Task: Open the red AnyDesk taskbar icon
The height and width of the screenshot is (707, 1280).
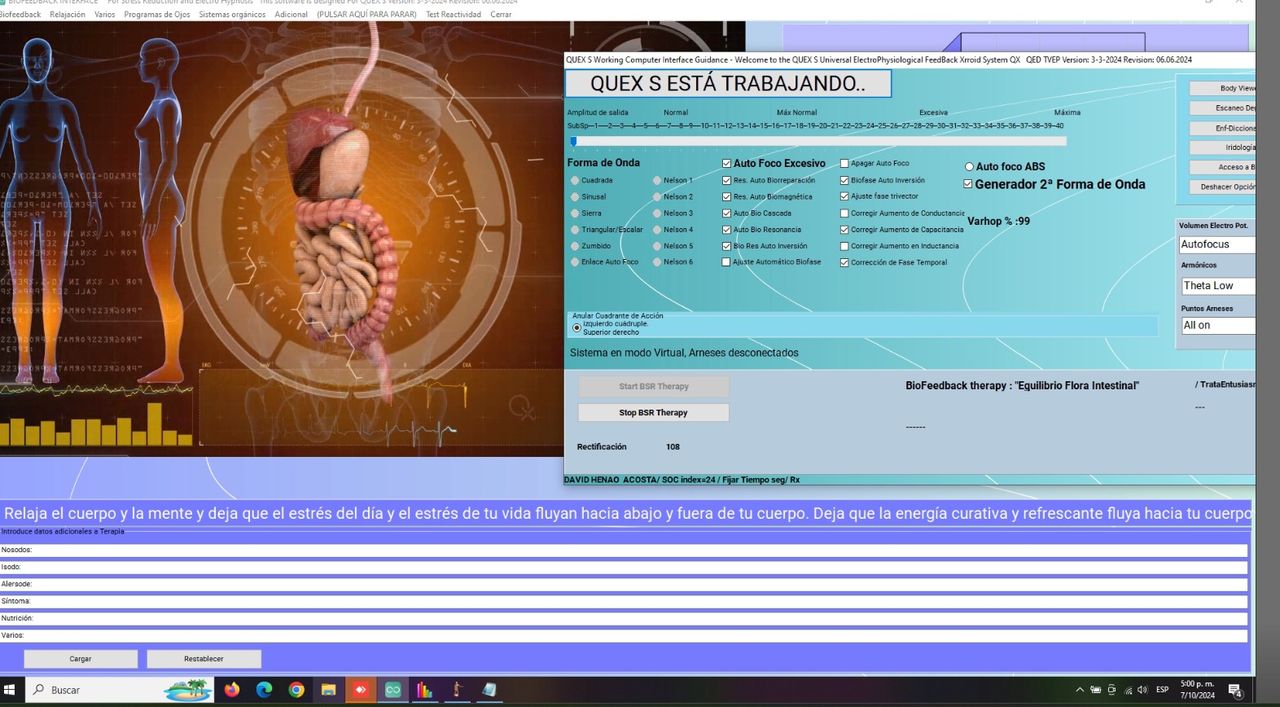Action: (x=360, y=690)
